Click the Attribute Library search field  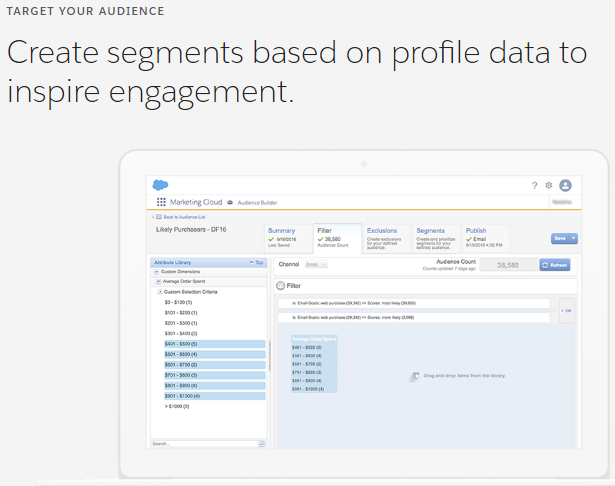[x=202, y=443]
